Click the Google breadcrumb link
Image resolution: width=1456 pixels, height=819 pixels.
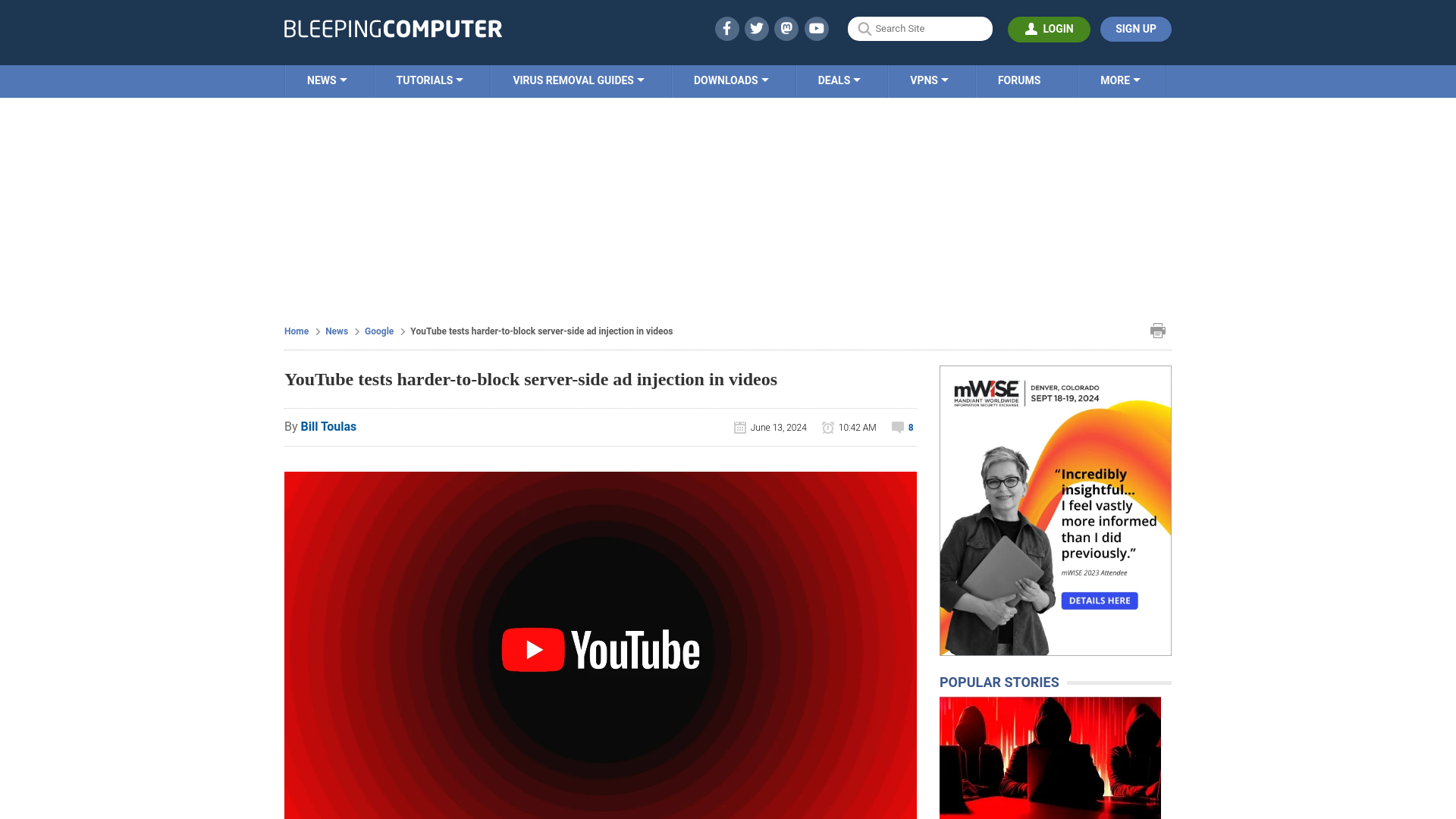coord(378,330)
